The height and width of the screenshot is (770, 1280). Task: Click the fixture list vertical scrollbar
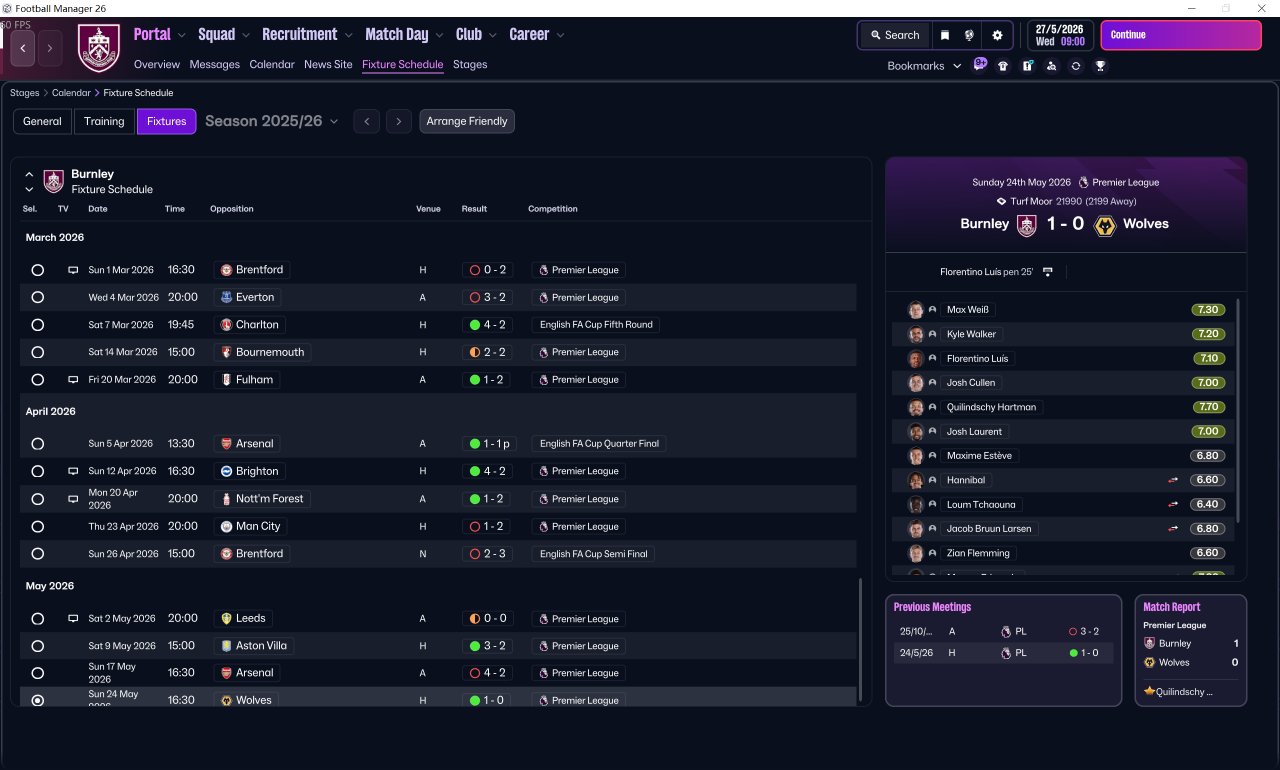tap(860, 640)
